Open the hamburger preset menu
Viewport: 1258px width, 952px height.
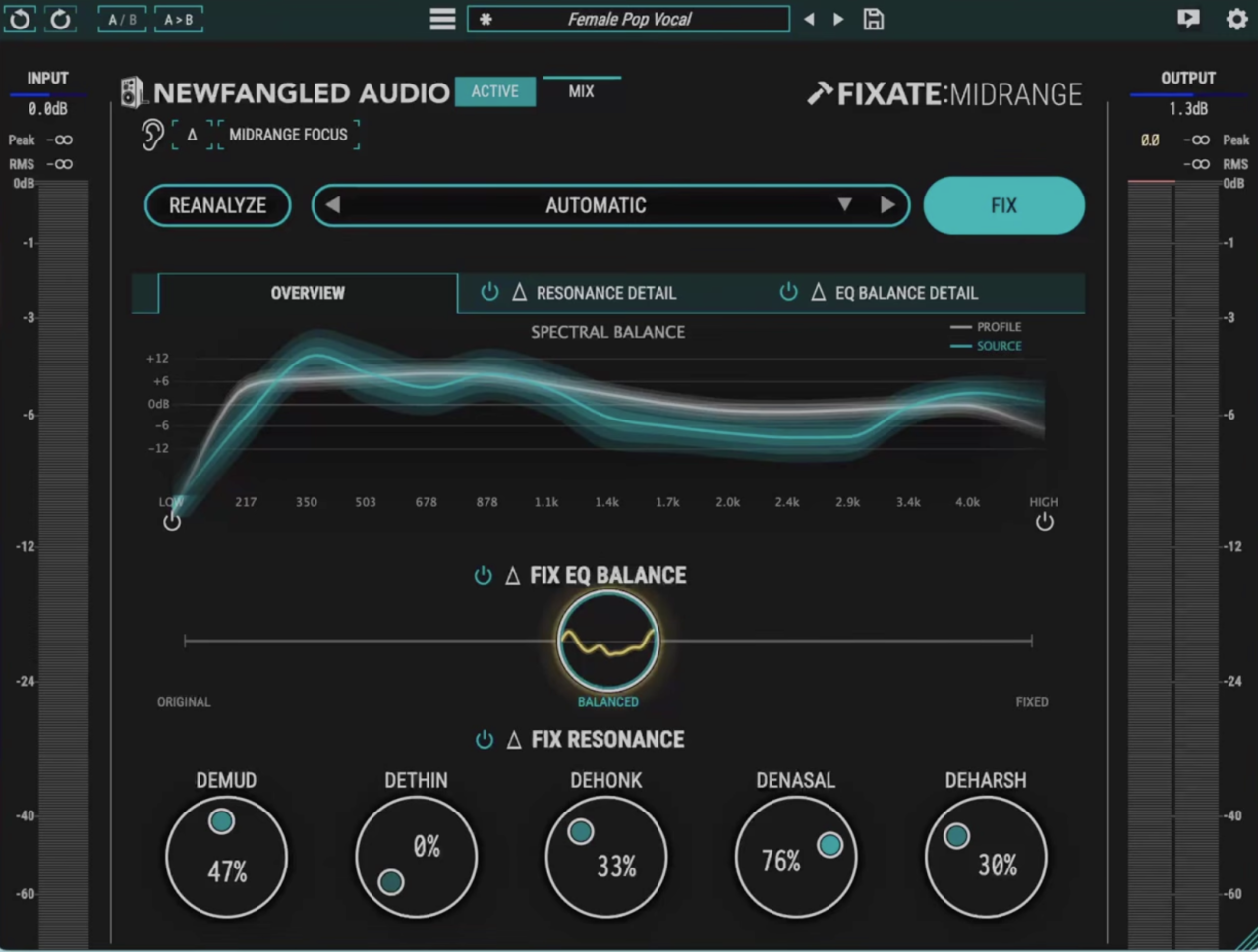(442, 20)
